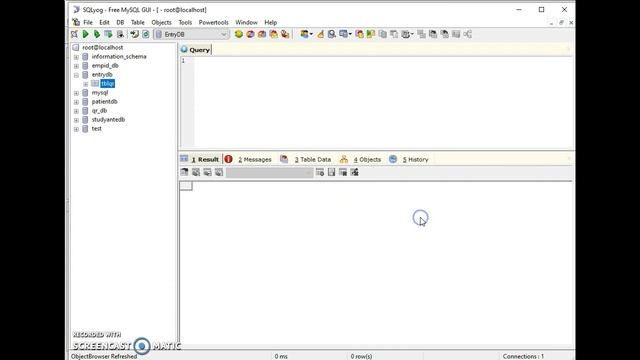The height and width of the screenshot is (360, 640).
Task: Click the 0 row(s) status text
Action: [x=361, y=356]
